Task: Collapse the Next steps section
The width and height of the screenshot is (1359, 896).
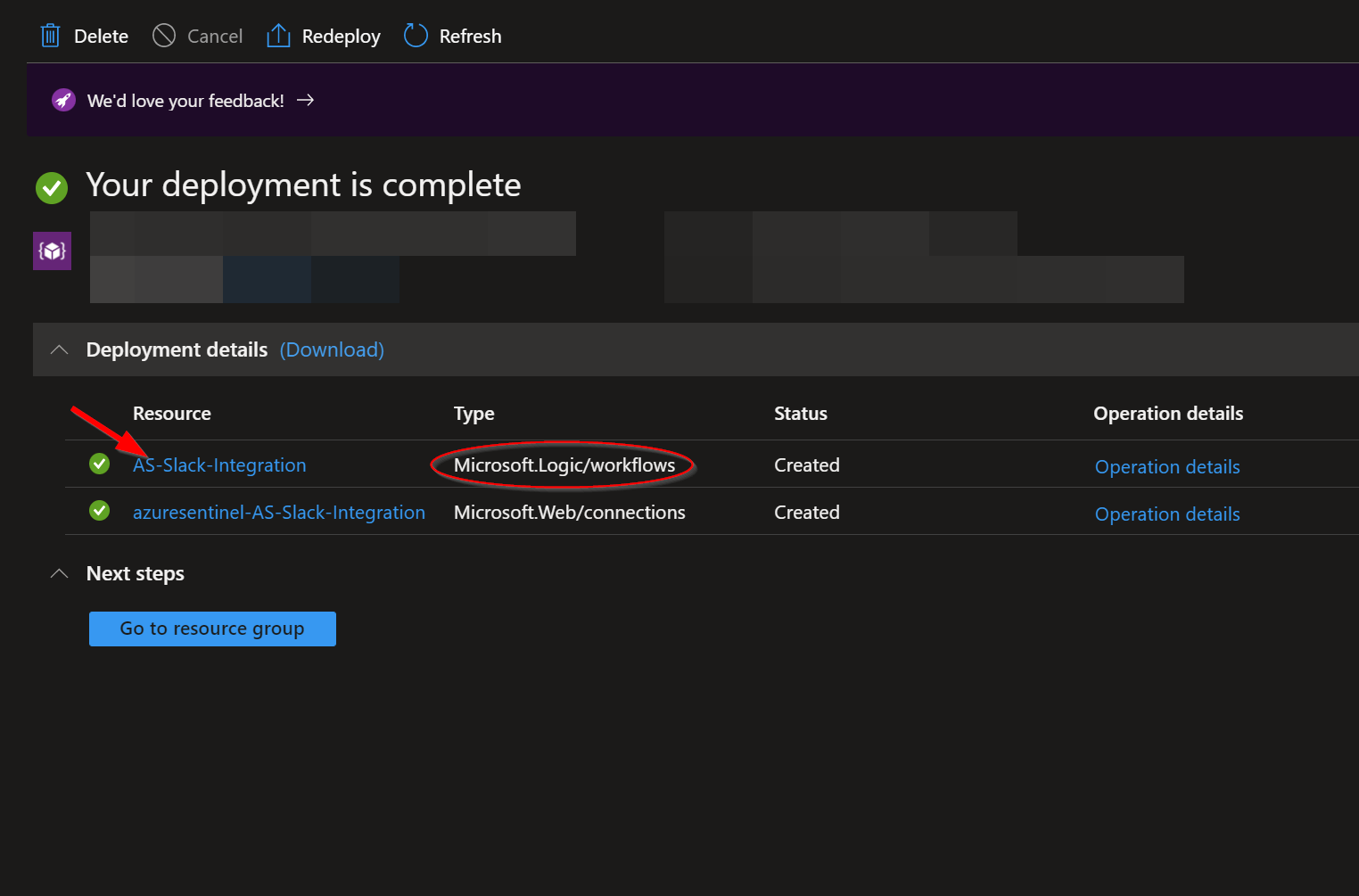Action: 59,573
